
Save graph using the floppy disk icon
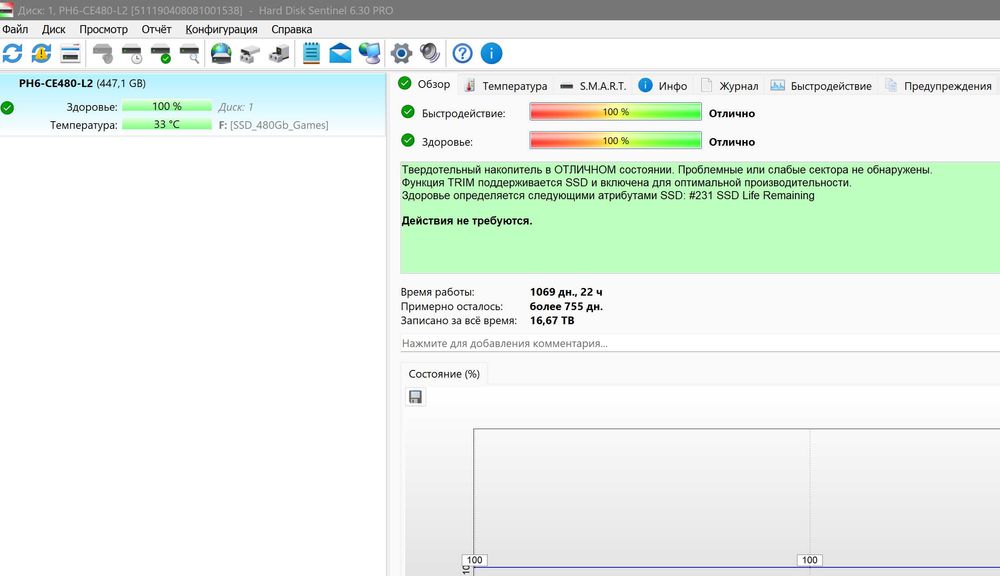[x=415, y=397]
